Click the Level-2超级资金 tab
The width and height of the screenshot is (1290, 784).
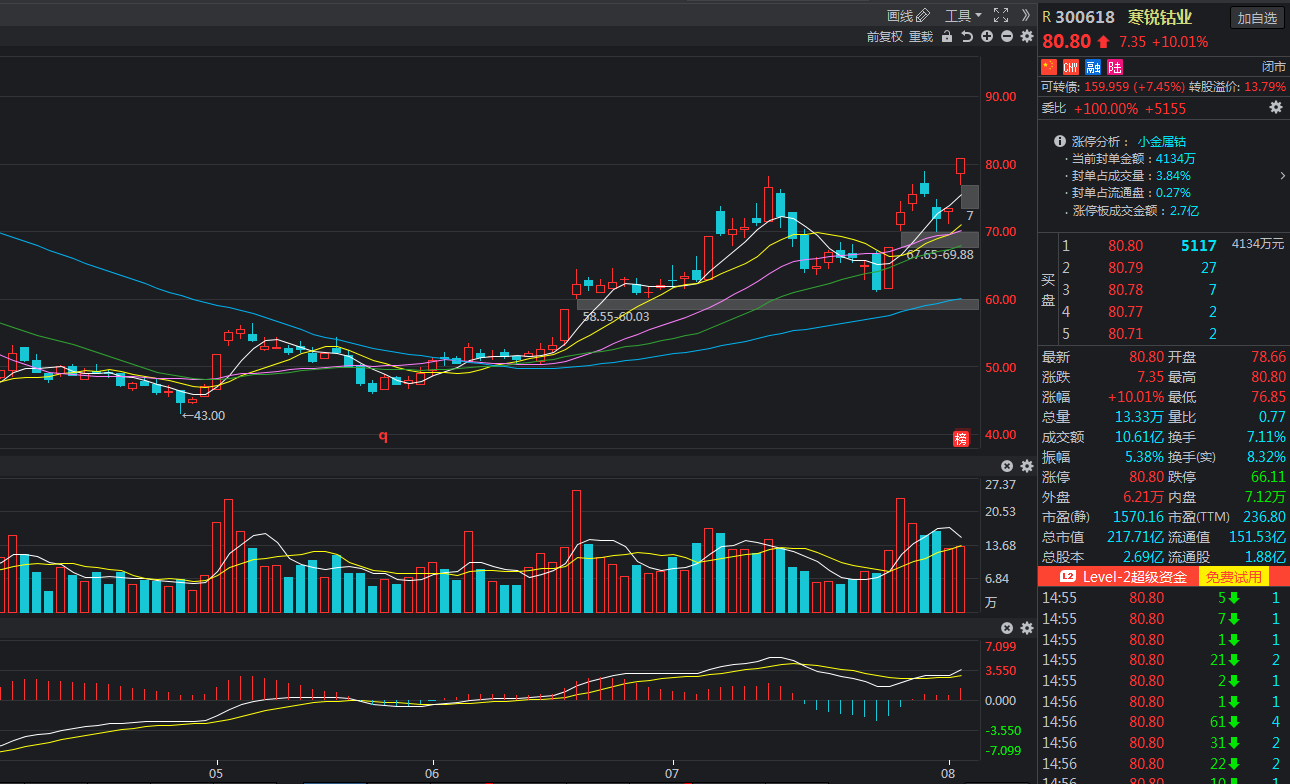tap(1124, 577)
